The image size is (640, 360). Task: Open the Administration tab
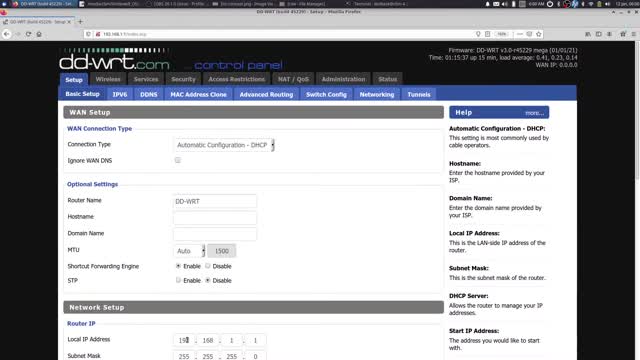[x=343, y=79]
